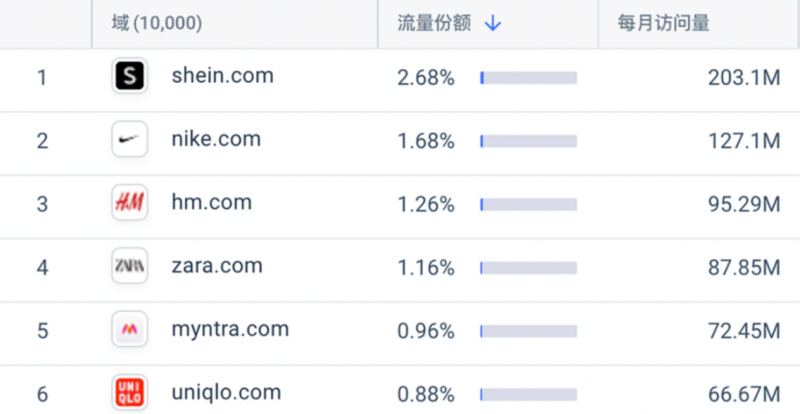Click the Shein logo icon
The width and height of the screenshot is (800, 414).
tap(130, 76)
